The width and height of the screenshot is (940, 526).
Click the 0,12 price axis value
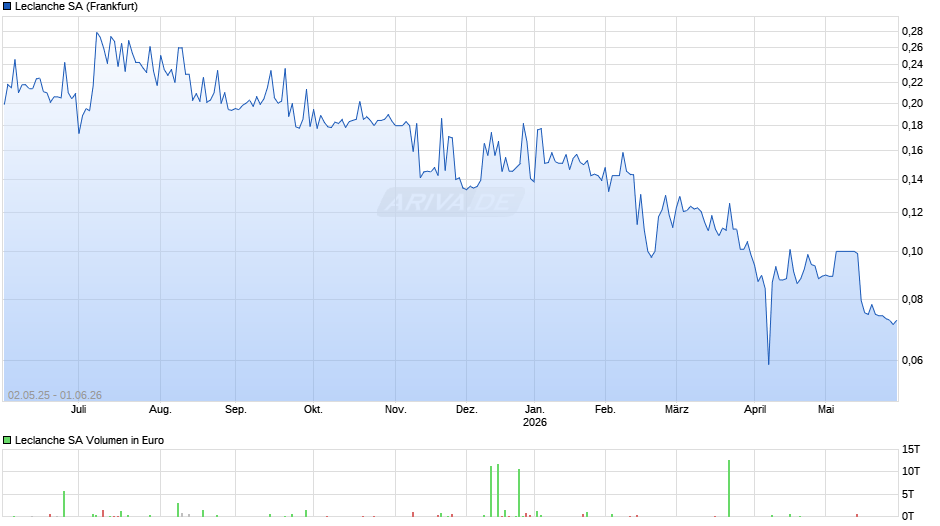tap(912, 212)
